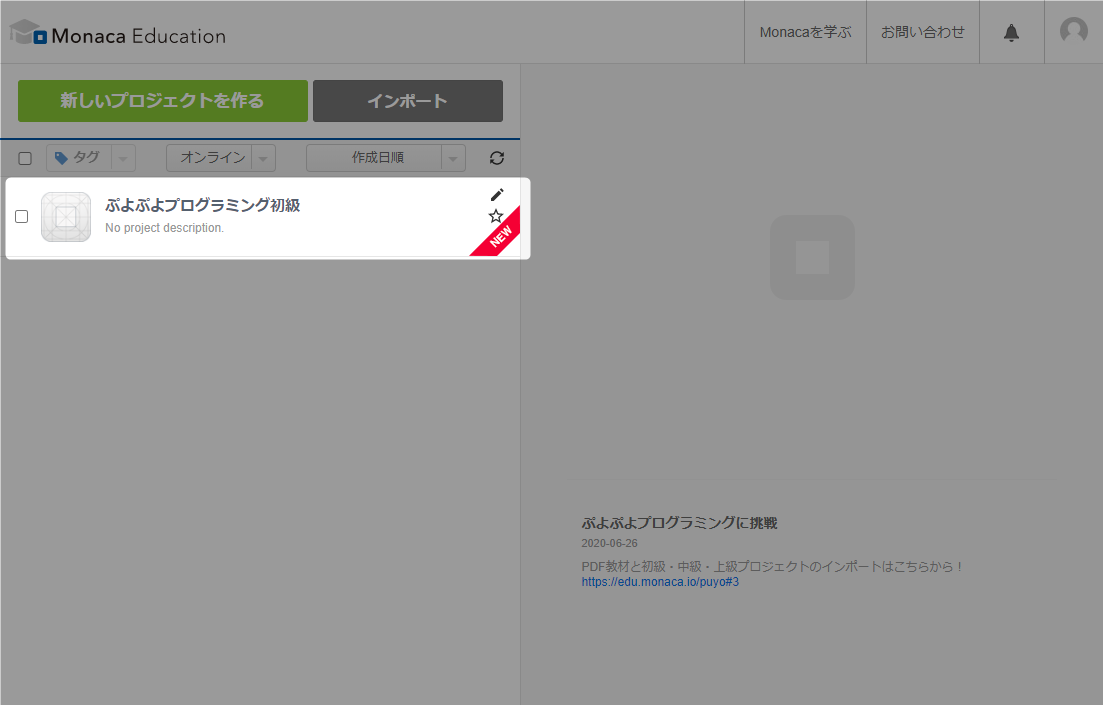Screen dimensions: 1103x705
Task: Click the No project description text
Action: [x=165, y=228]
